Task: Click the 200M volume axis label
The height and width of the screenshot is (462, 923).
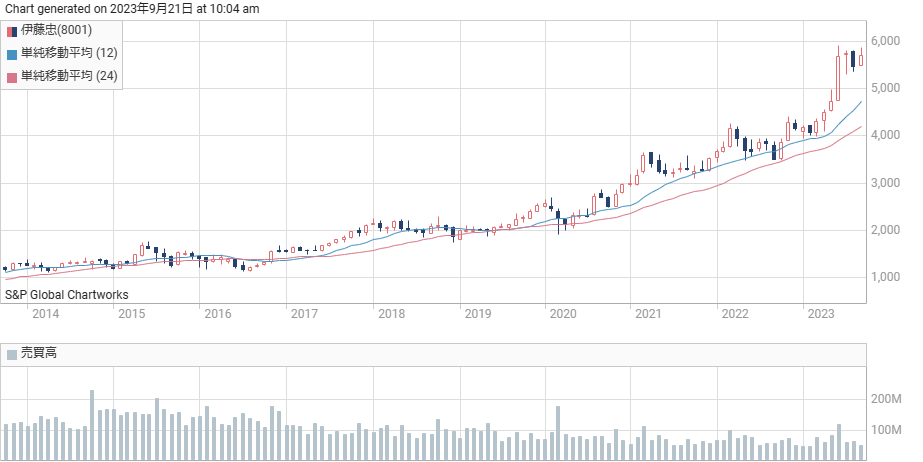Action: 887,400
